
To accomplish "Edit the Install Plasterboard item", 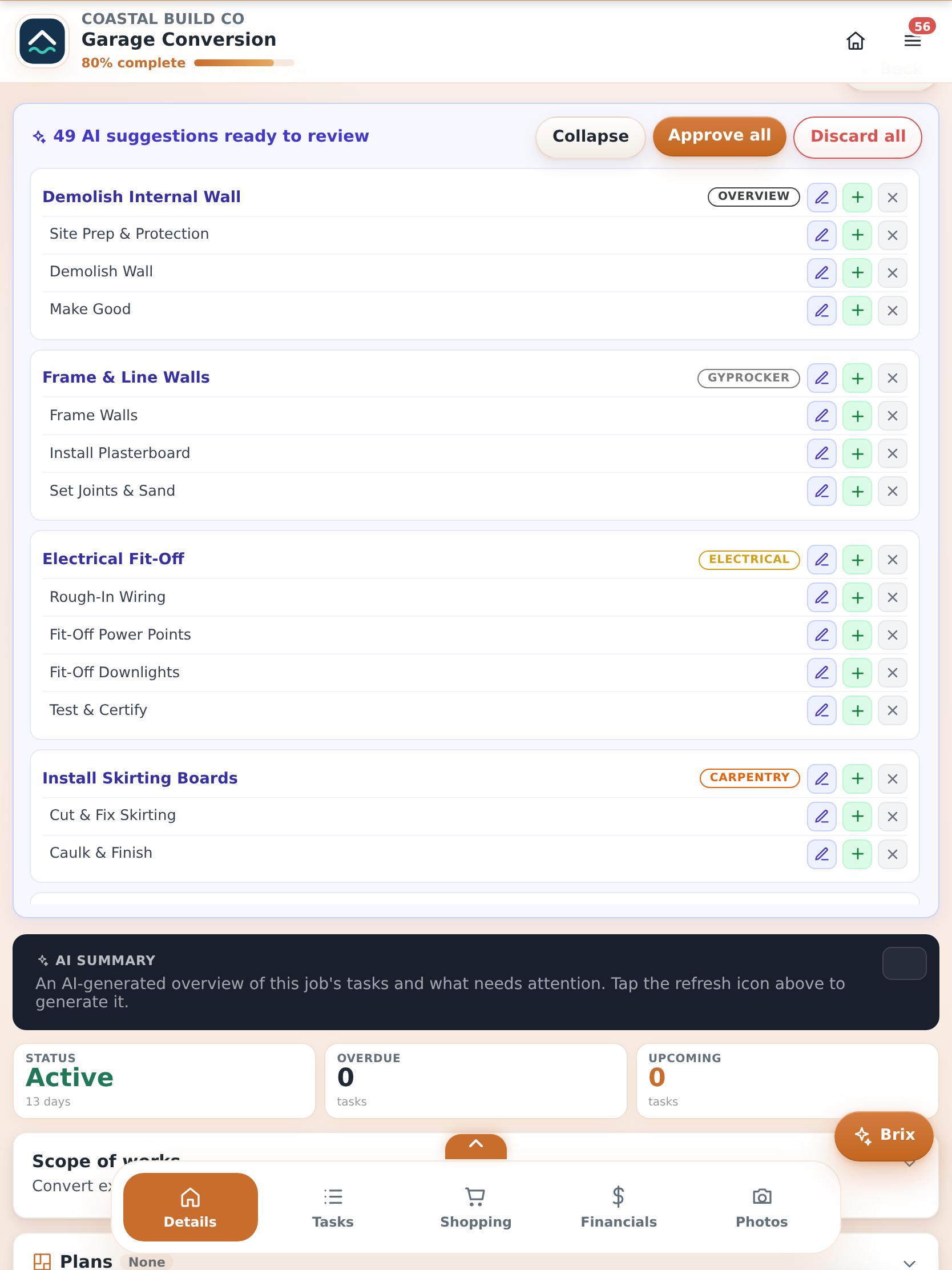I will pyautogui.click(x=822, y=453).
